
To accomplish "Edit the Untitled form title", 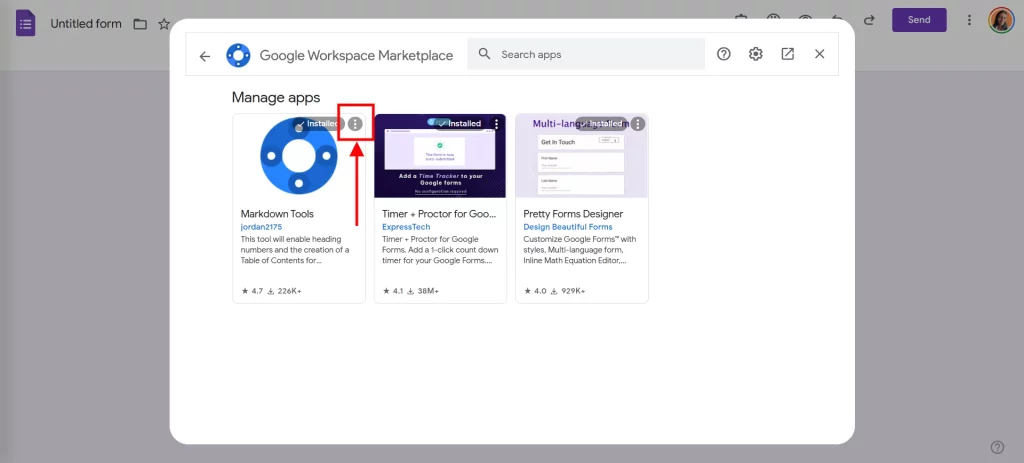I will pyautogui.click(x=86, y=24).
